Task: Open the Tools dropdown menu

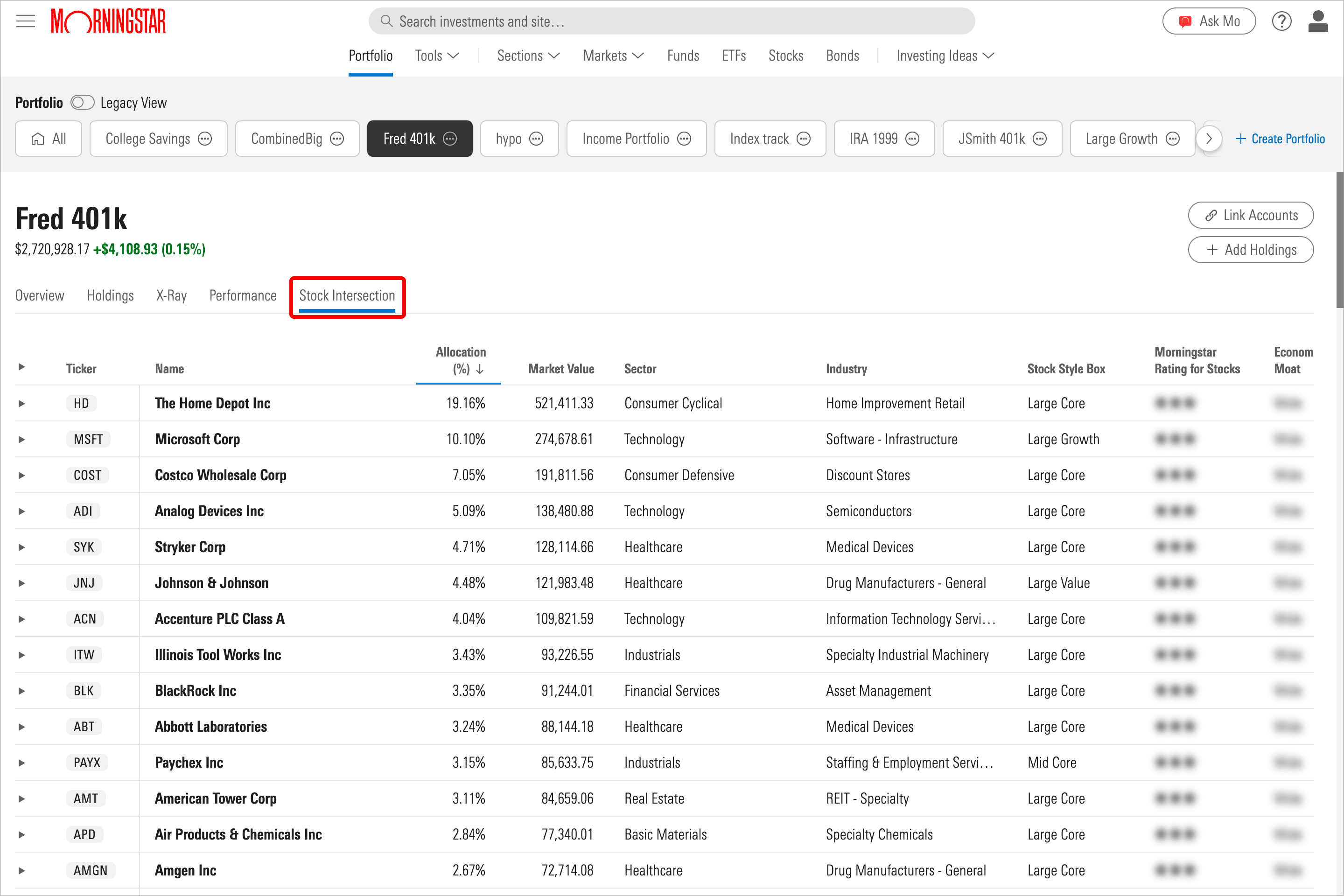Action: (437, 56)
